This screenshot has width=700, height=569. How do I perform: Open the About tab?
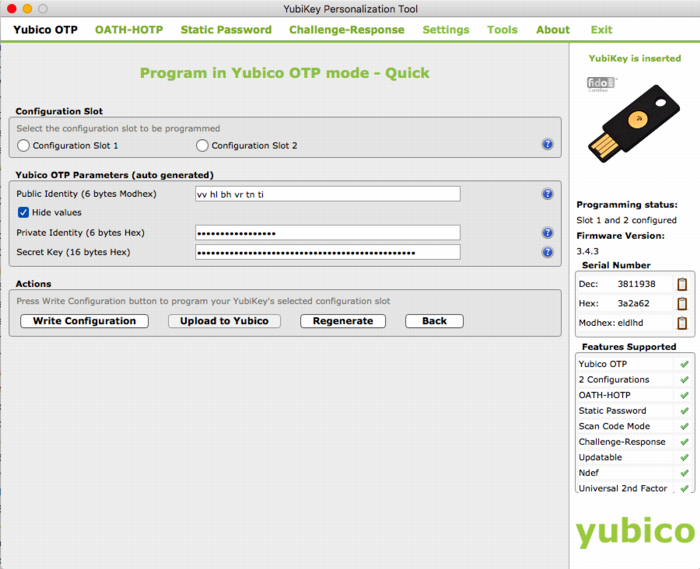coord(553,30)
